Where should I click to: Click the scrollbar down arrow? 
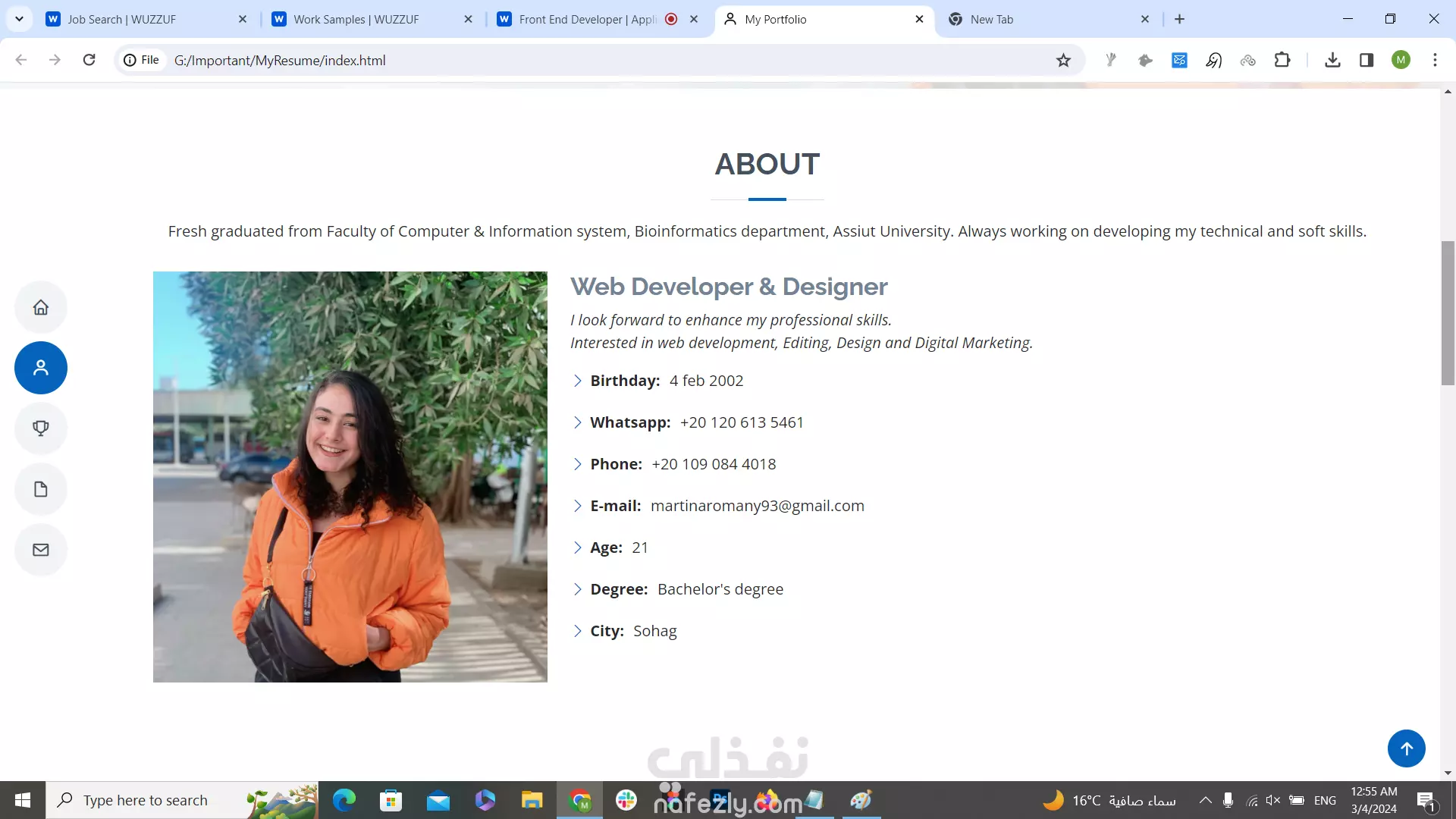(x=1448, y=773)
